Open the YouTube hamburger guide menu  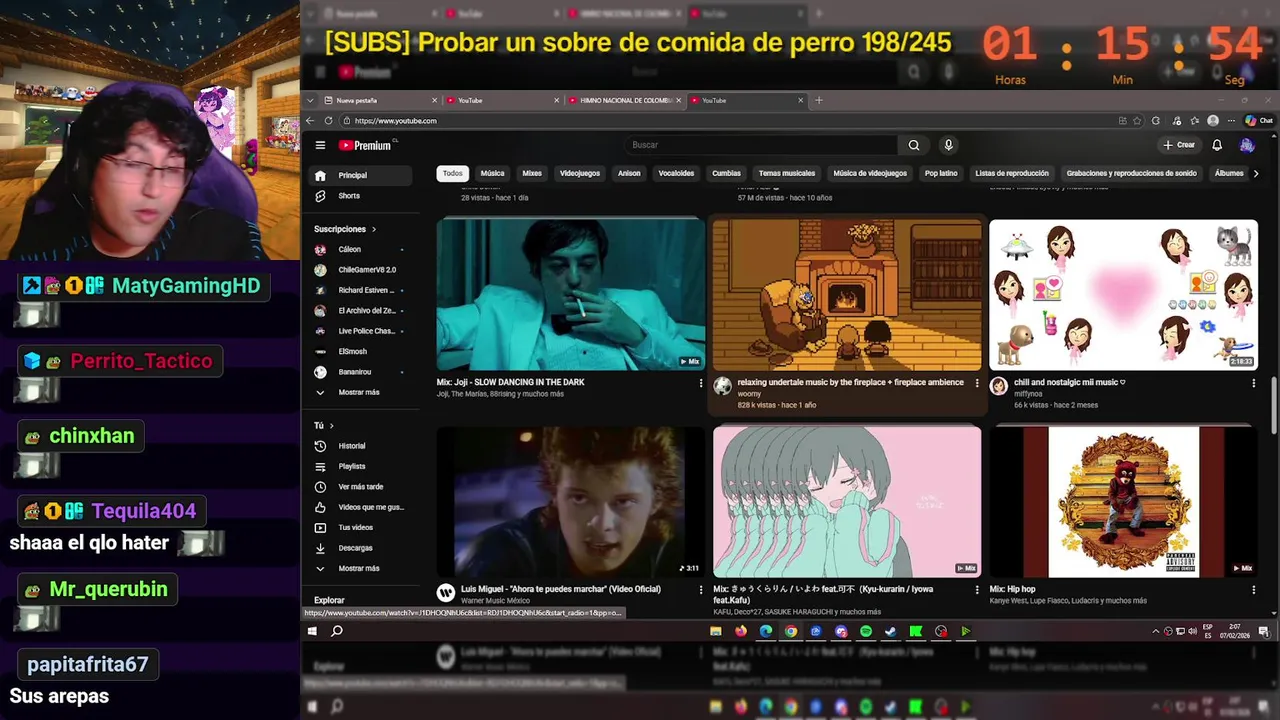point(320,145)
